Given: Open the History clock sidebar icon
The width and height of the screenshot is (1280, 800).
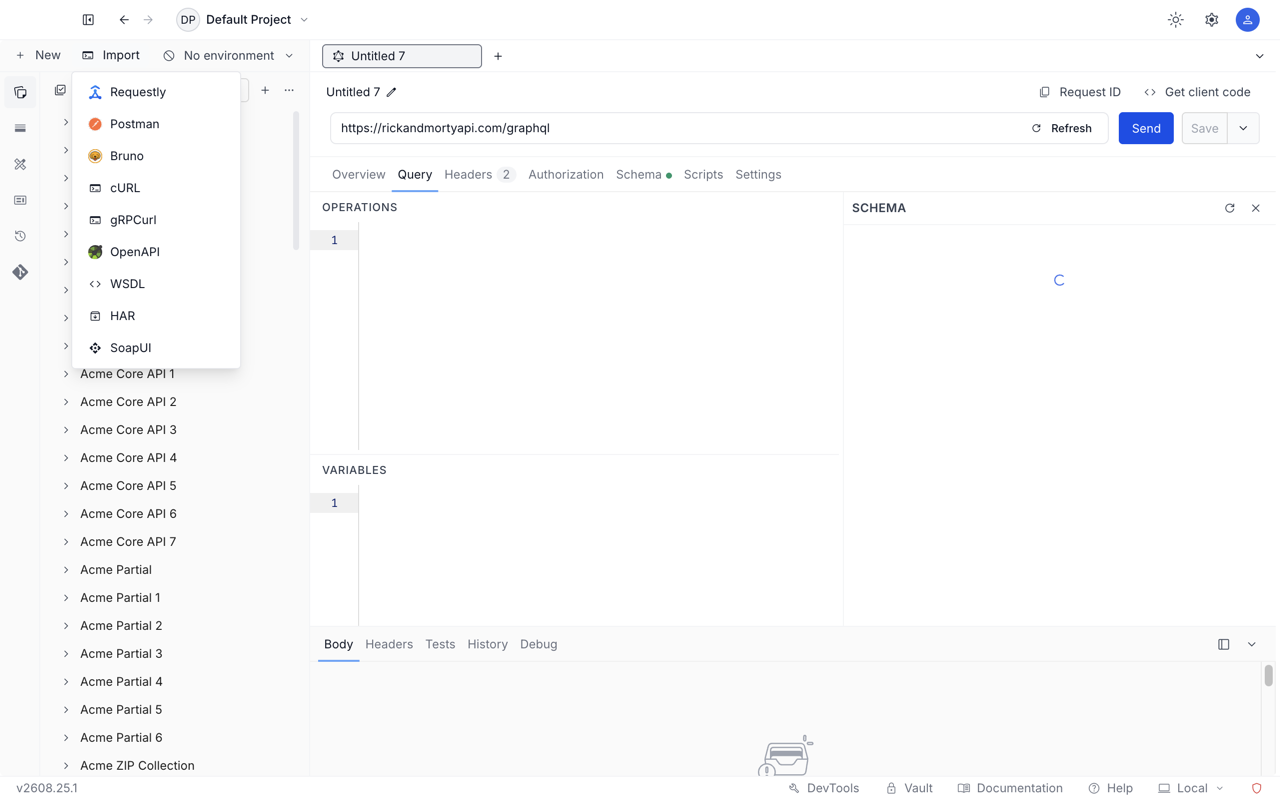Looking at the screenshot, I should coord(20,236).
